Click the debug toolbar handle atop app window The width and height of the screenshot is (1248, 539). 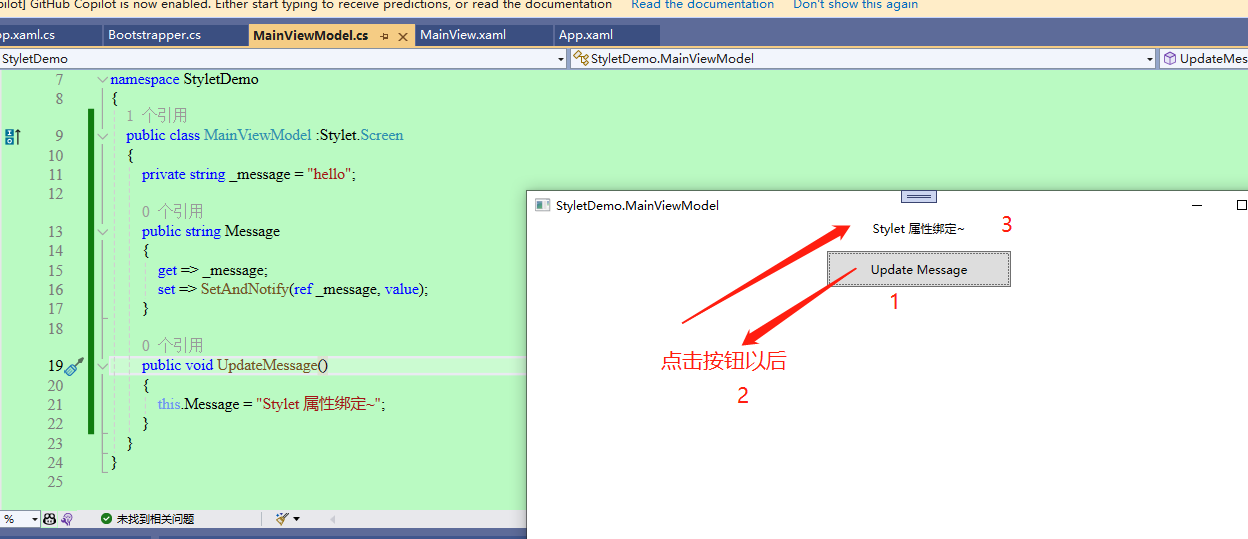pyautogui.click(x=919, y=196)
